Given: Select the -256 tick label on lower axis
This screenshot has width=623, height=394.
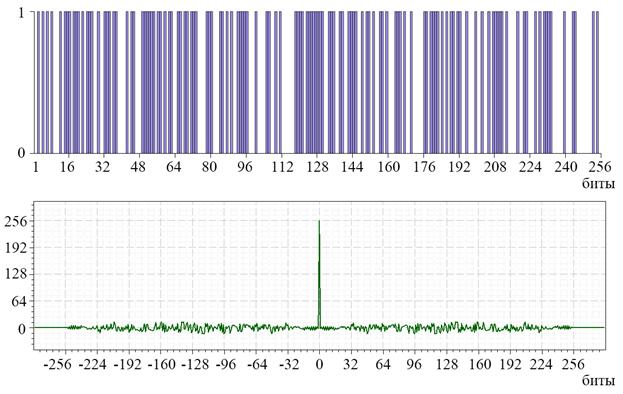Looking at the screenshot, I should point(61,364).
